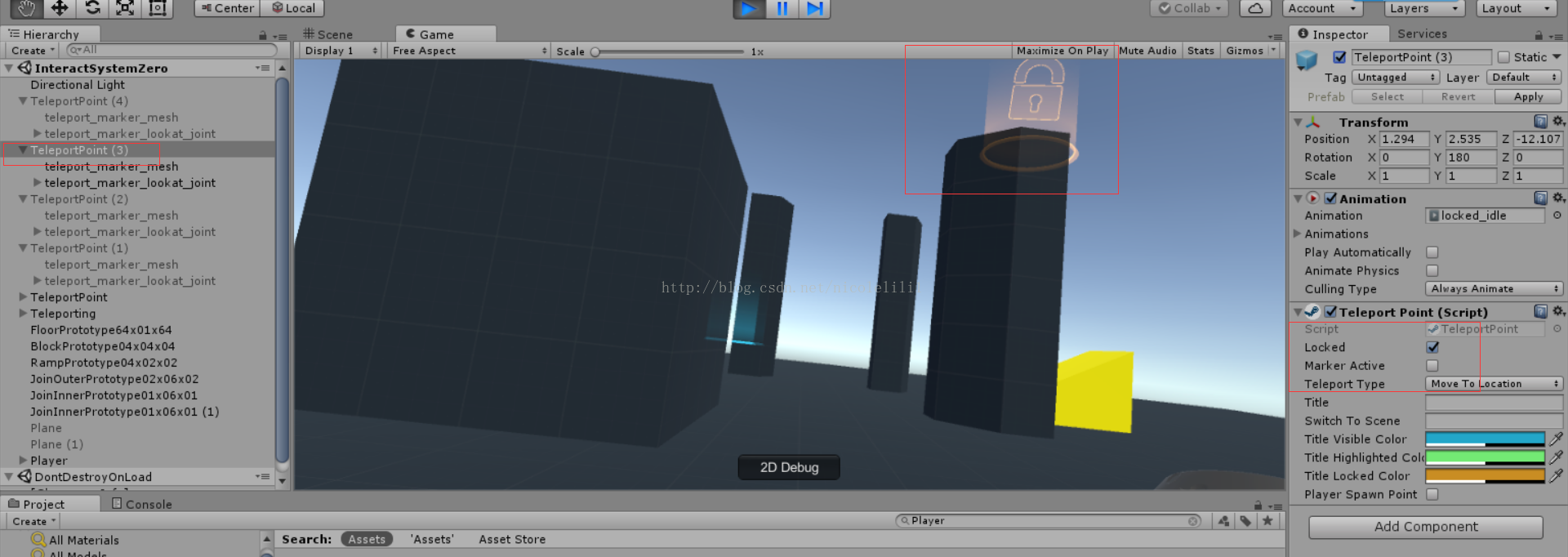Screen dimensions: 1568x557
Task: Open the Account dropdown
Action: coord(1322,8)
